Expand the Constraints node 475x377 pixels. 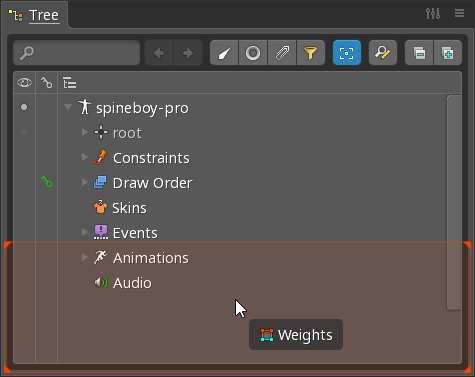point(85,157)
